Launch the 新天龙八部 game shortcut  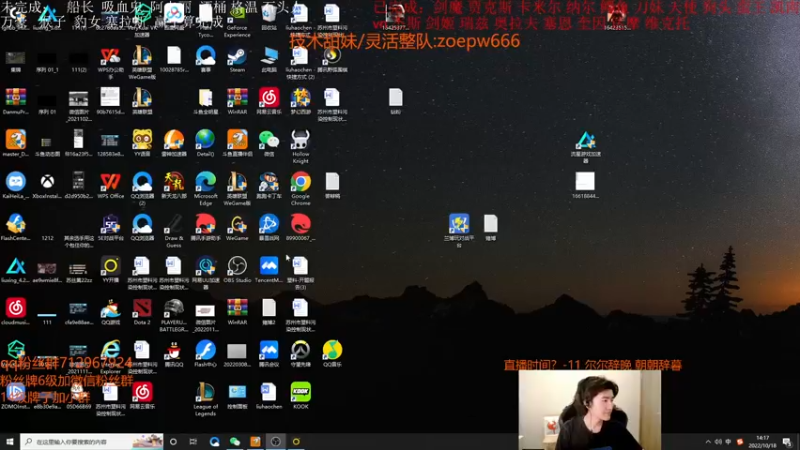point(174,186)
